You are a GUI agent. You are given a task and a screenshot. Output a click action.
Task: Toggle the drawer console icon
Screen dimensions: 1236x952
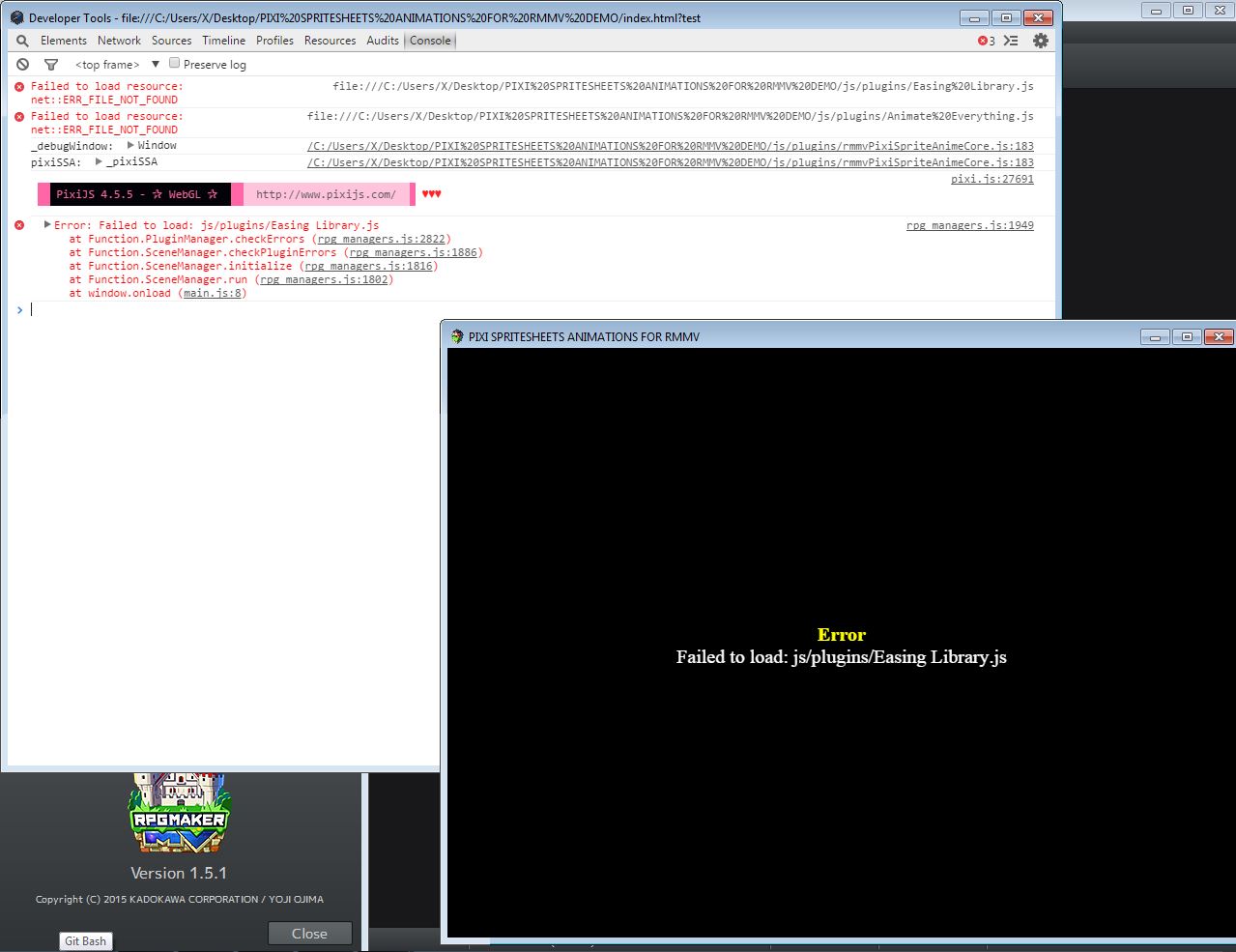pos(1011,41)
